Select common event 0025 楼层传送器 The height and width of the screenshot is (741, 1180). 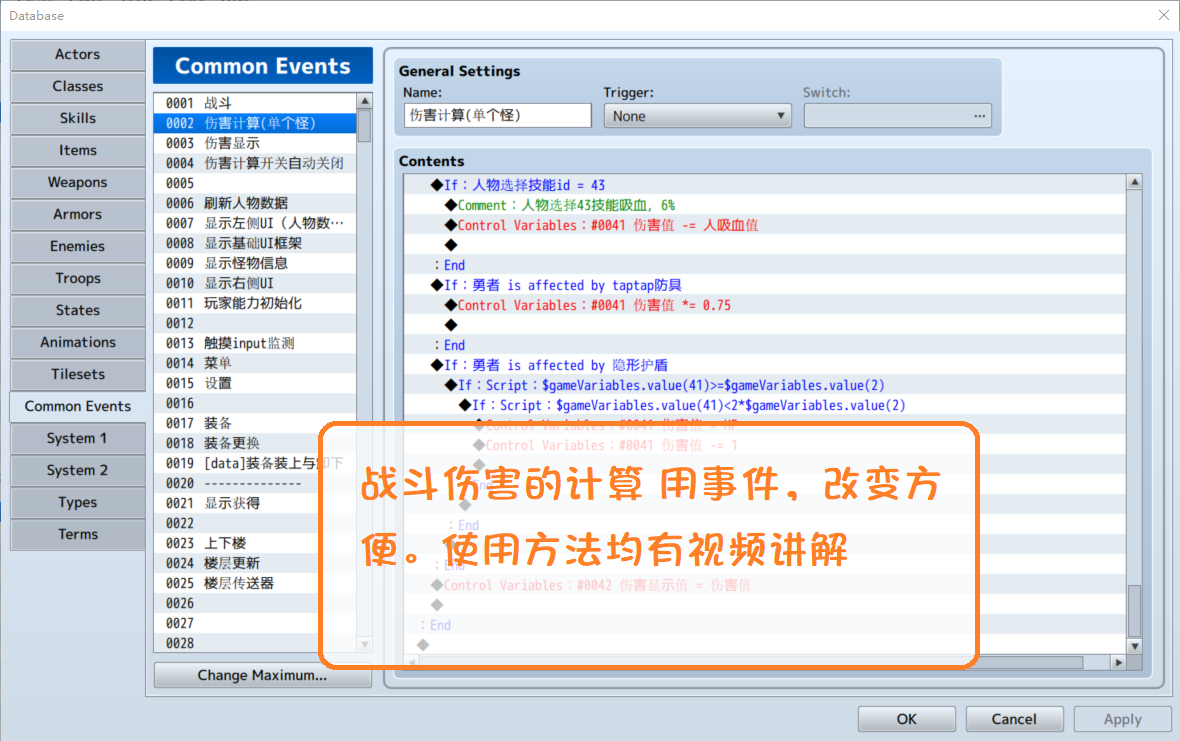click(255, 583)
